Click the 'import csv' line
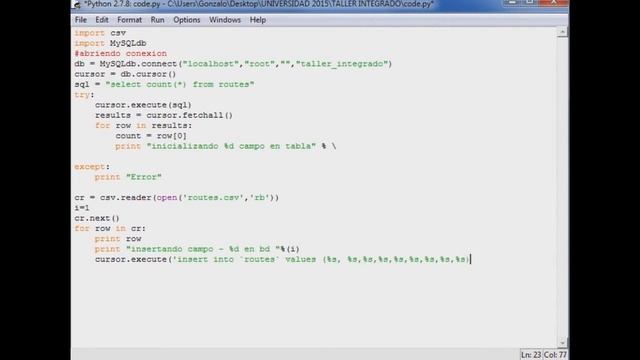 [x=100, y=33]
